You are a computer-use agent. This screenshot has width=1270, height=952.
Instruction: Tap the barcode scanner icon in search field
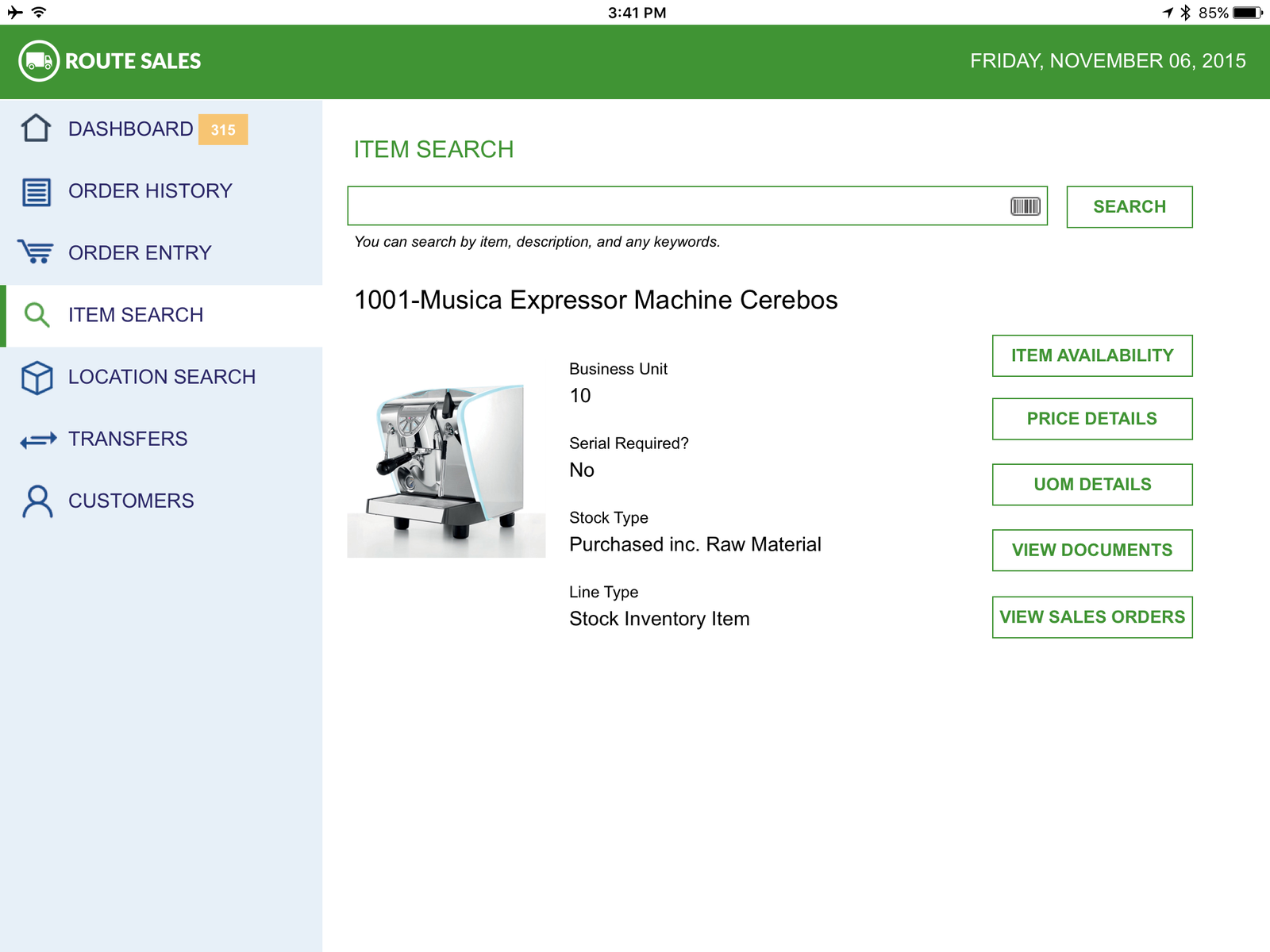[1025, 206]
